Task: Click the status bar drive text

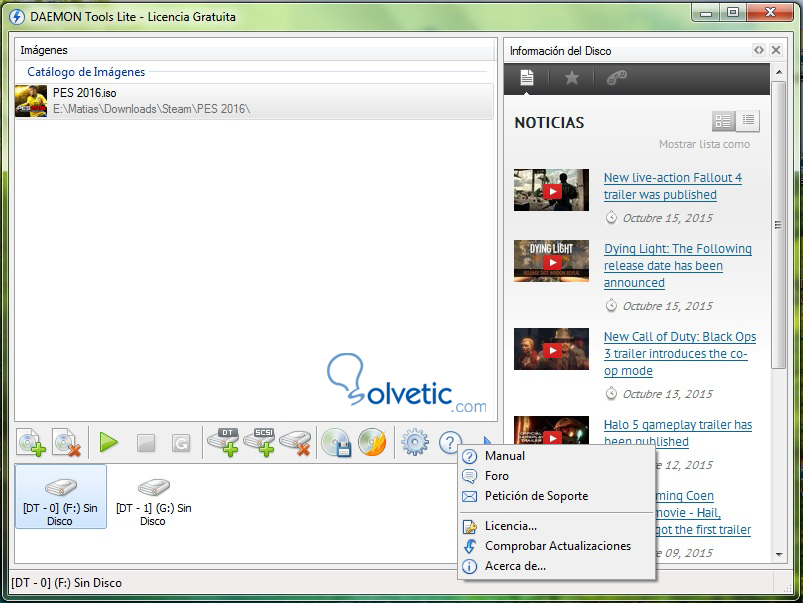Action: coord(67,583)
